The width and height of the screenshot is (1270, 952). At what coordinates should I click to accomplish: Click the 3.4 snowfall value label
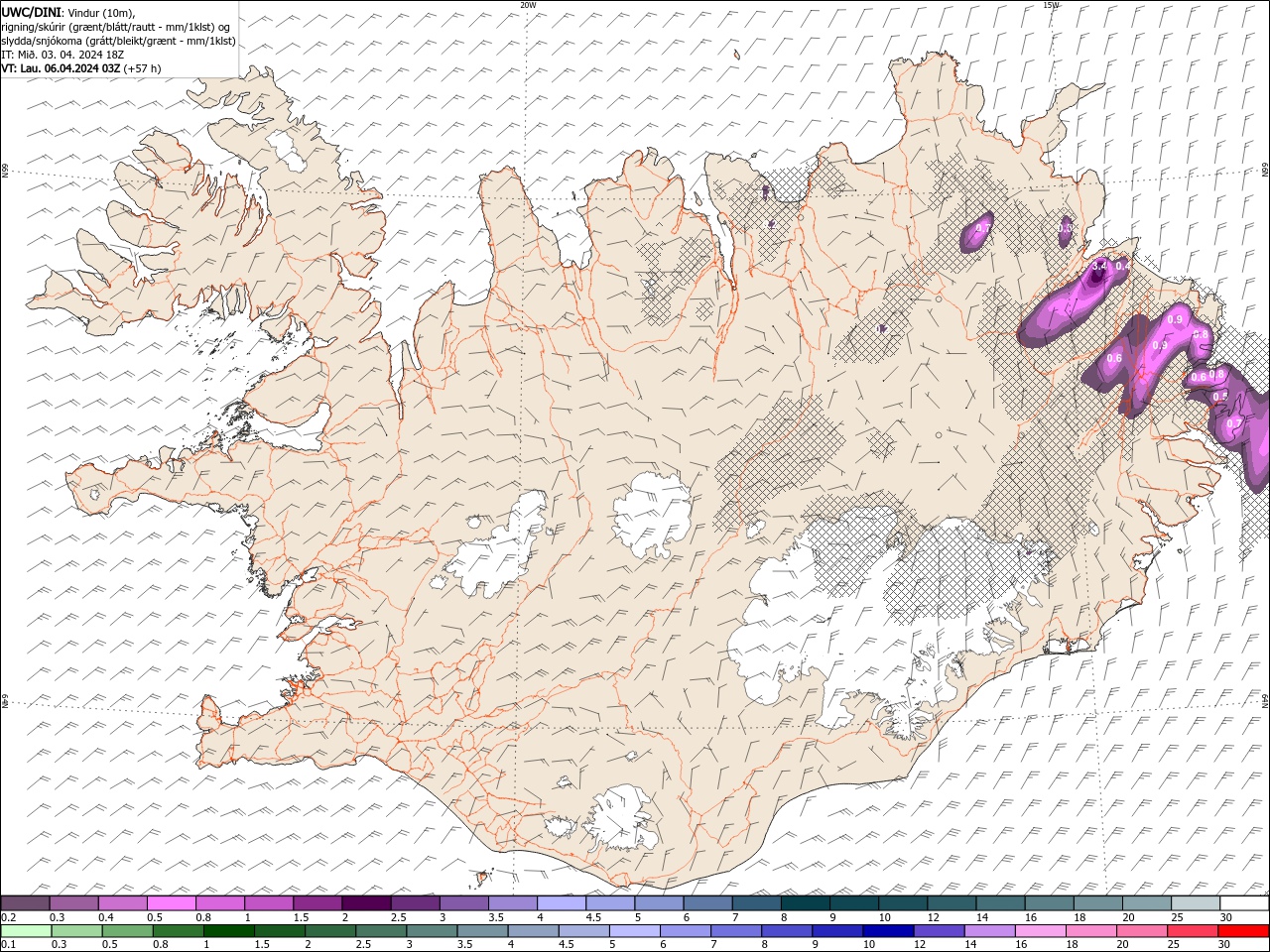pos(1098,266)
